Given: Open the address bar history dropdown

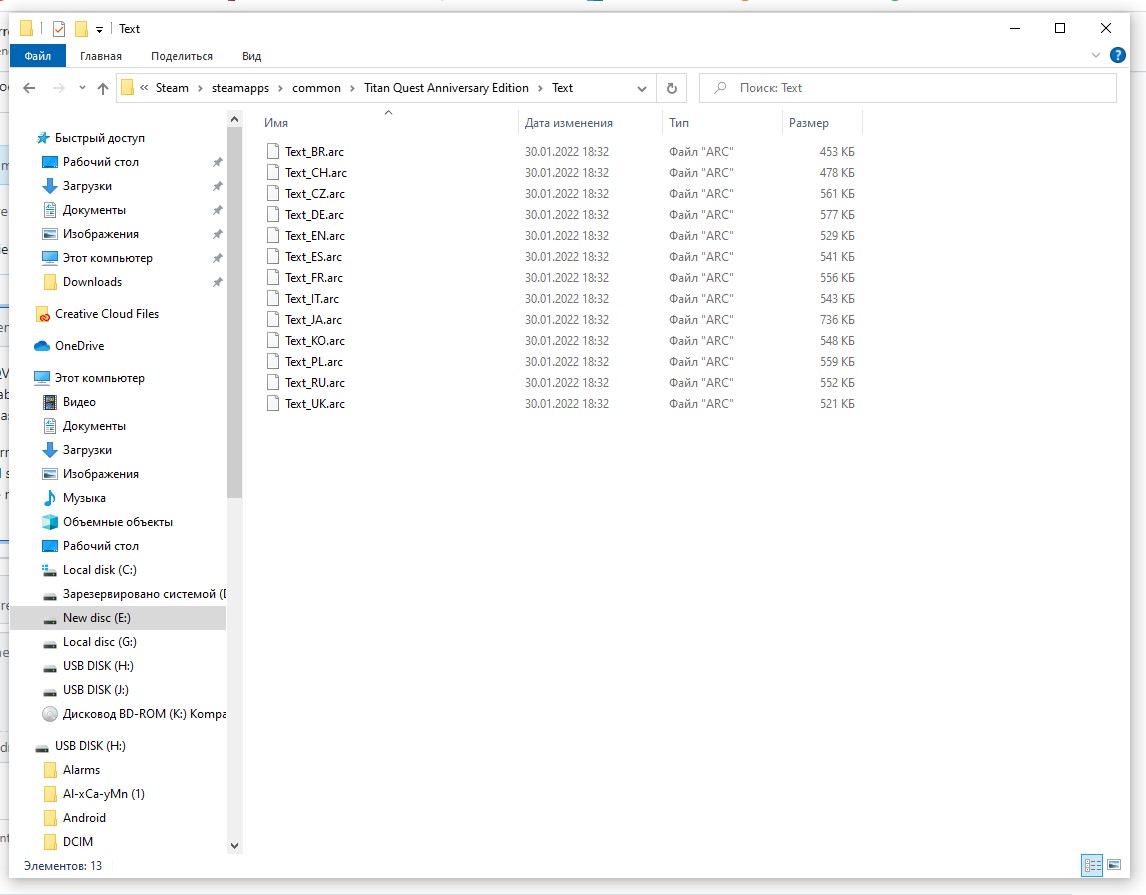Looking at the screenshot, I should pyautogui.click(x=641, y=88).
